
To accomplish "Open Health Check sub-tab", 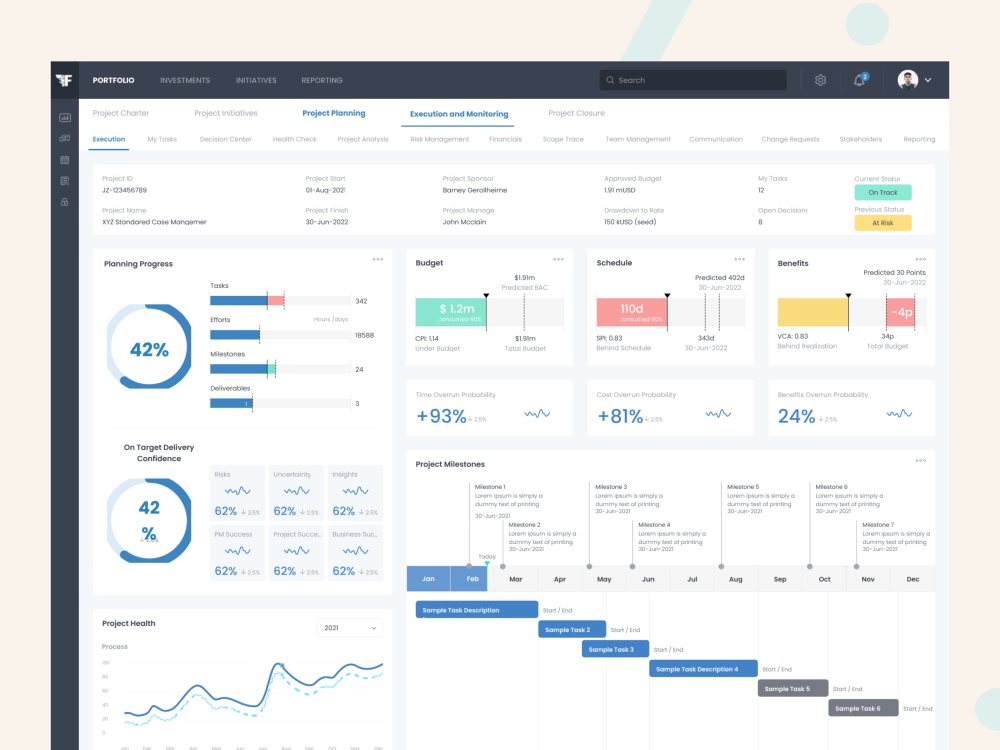I will 295,139.
